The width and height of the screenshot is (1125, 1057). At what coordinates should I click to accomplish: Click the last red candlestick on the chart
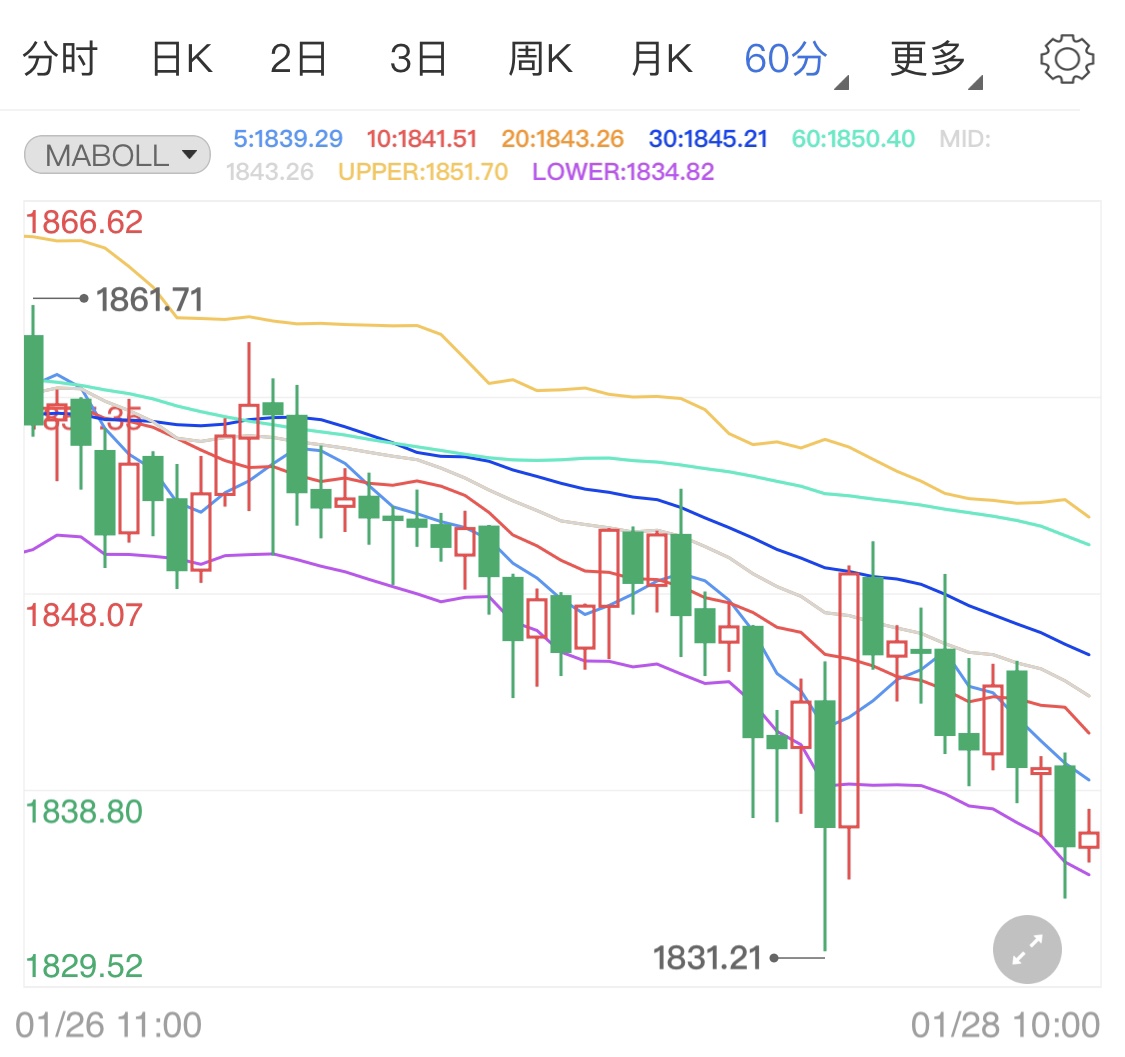click(x=1088, y=840)
